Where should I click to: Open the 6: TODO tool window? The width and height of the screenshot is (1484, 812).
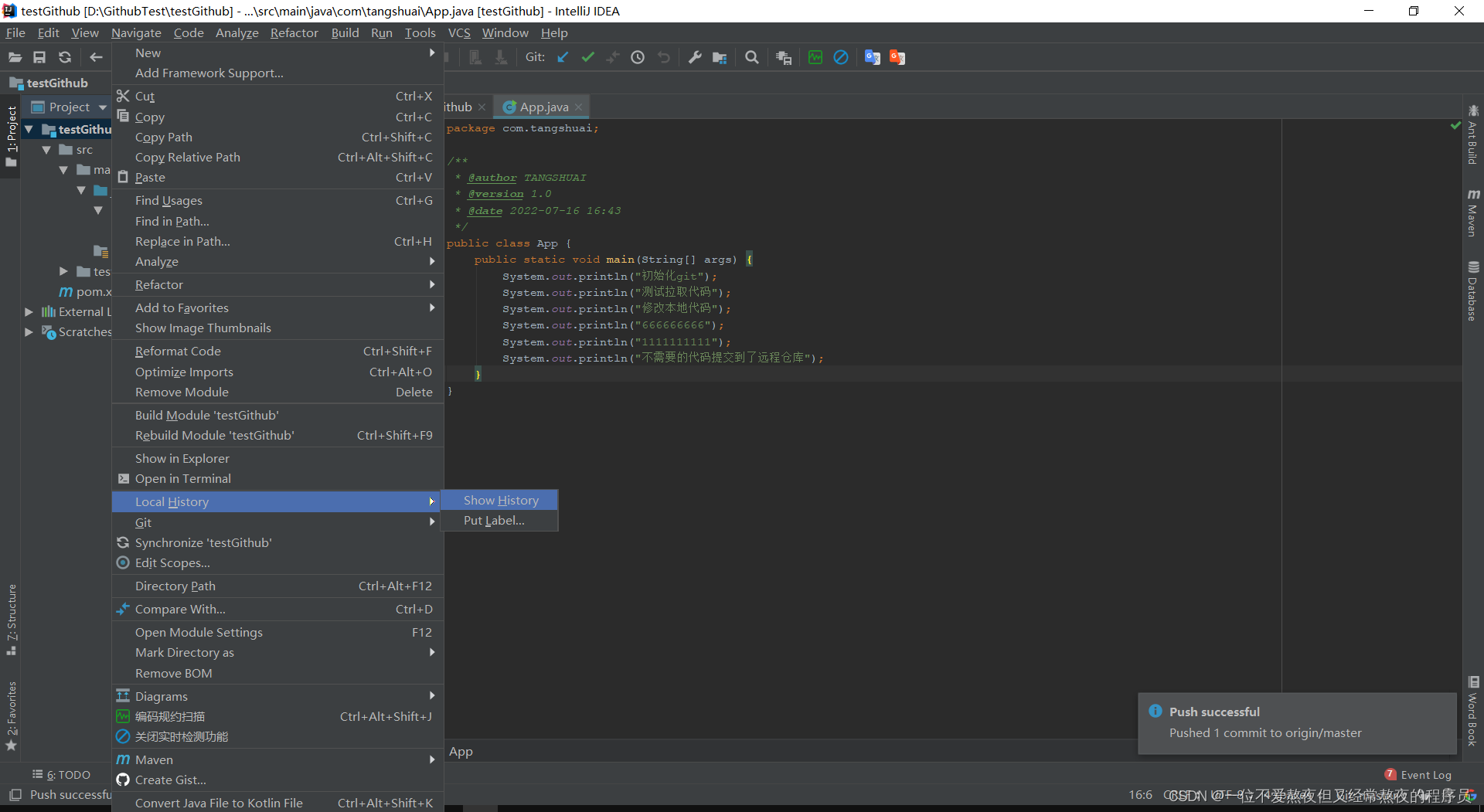[62, 775]
